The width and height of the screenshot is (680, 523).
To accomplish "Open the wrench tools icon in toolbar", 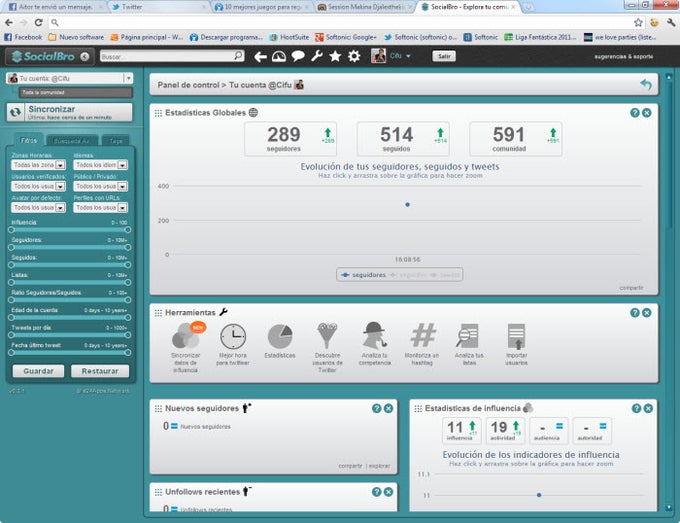I will pyautogui.click(x=317, y=56).
